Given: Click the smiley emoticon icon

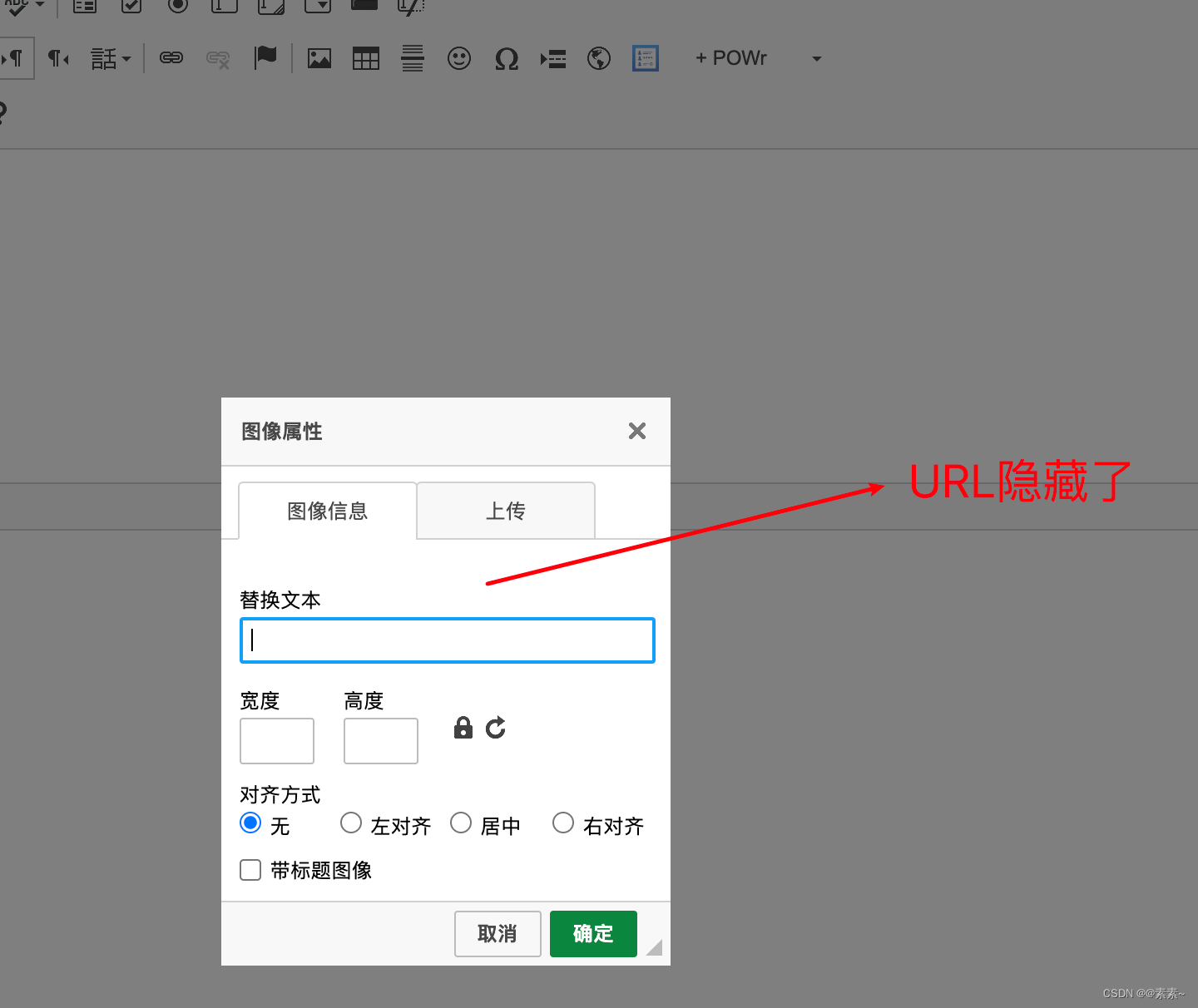Looking at the screenshot, I should (459, 58).
